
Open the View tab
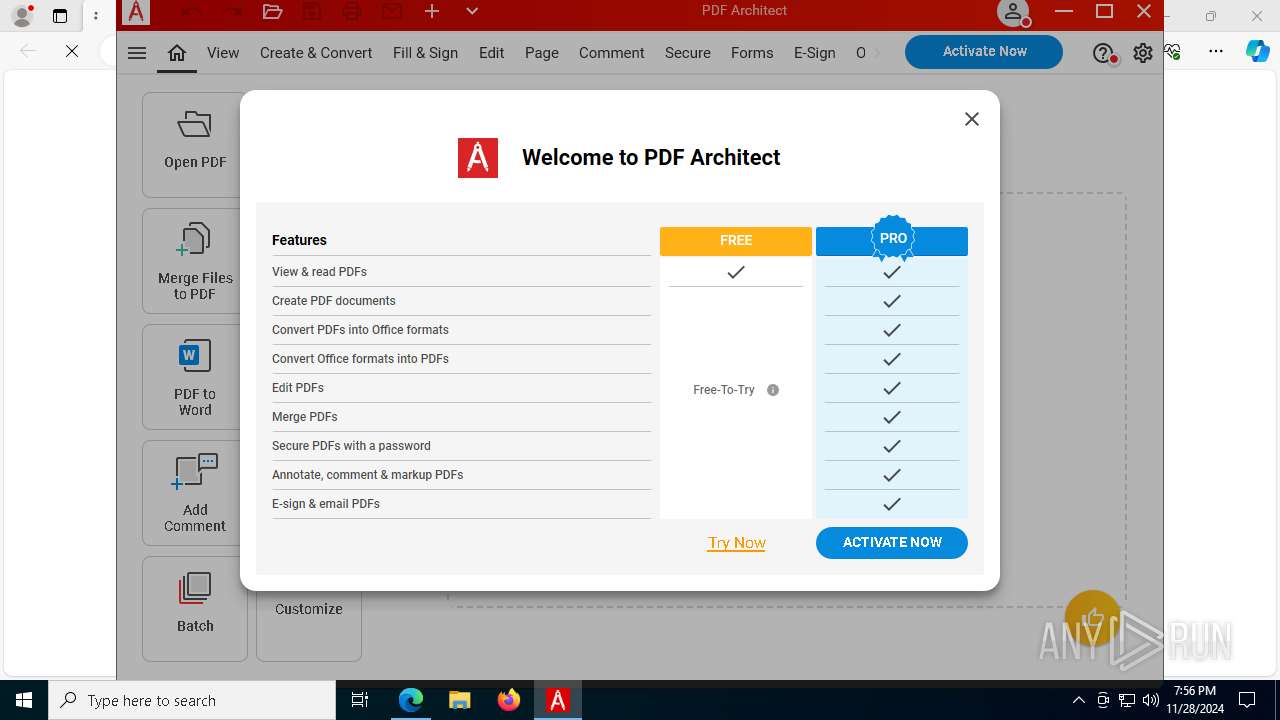[x=223, y=53]
